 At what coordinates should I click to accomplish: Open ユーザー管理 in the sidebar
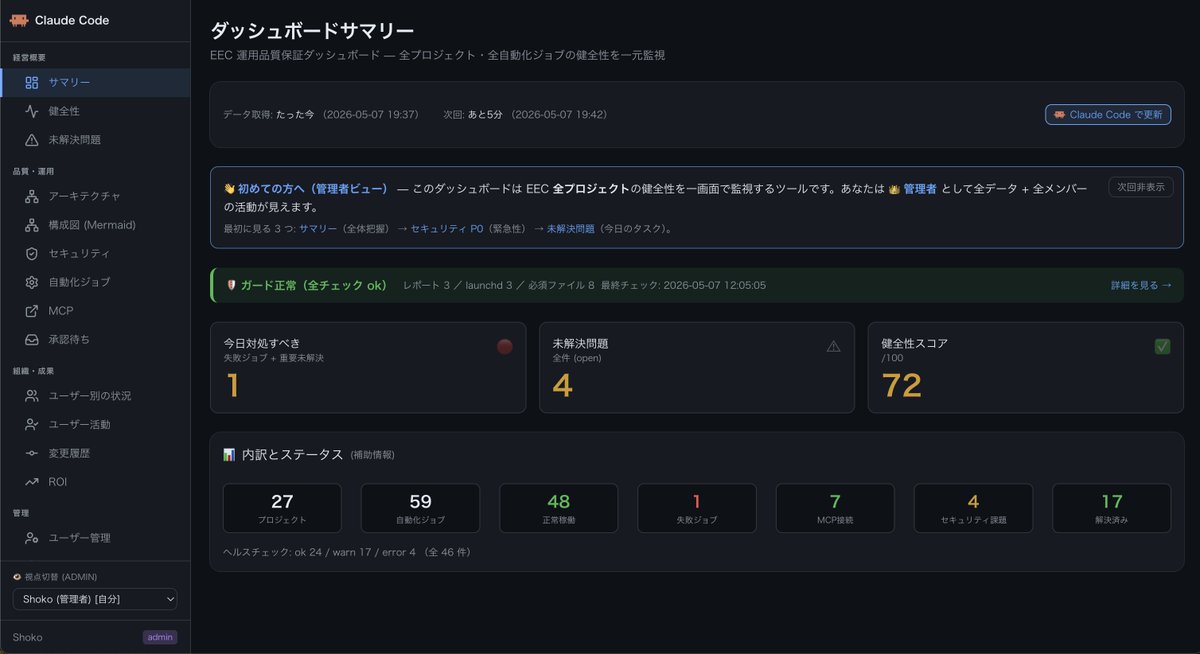click(x=95, y=538)
